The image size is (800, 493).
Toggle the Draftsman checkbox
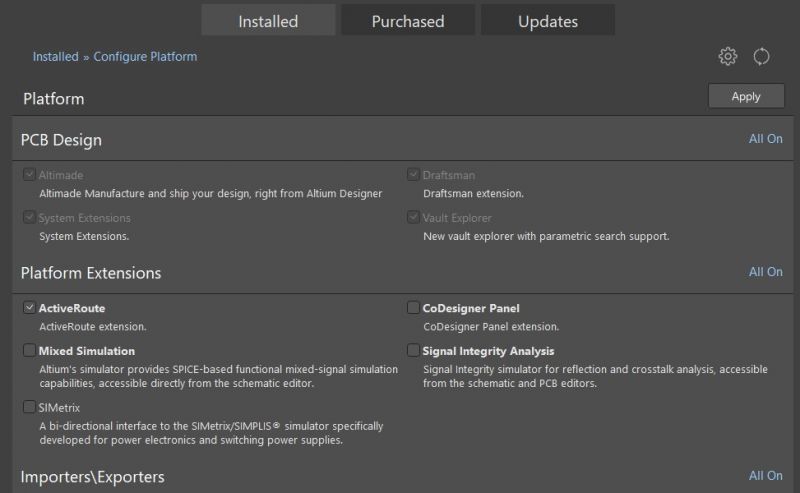413,175
